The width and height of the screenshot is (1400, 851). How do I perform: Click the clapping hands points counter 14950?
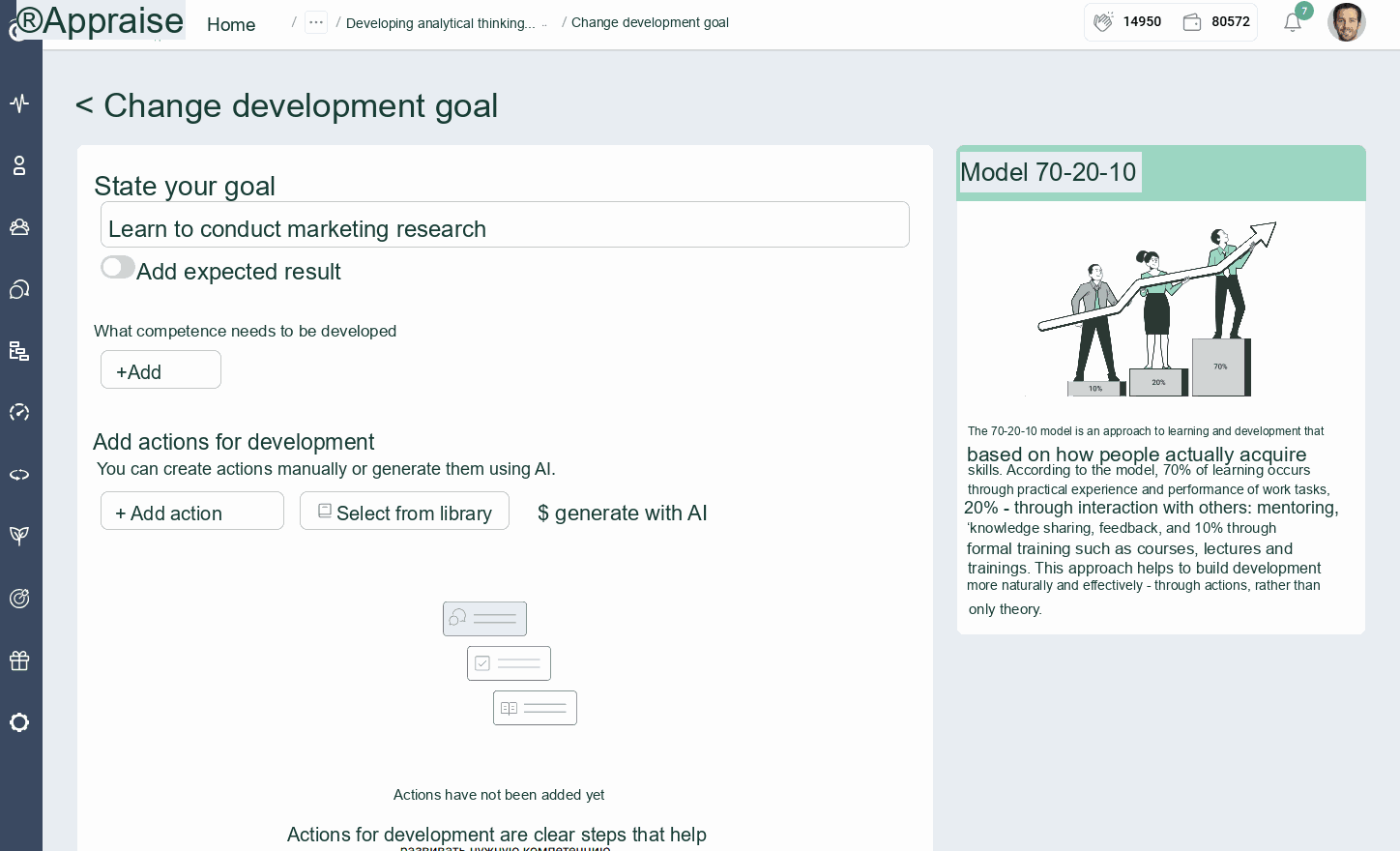point(1127,21)
